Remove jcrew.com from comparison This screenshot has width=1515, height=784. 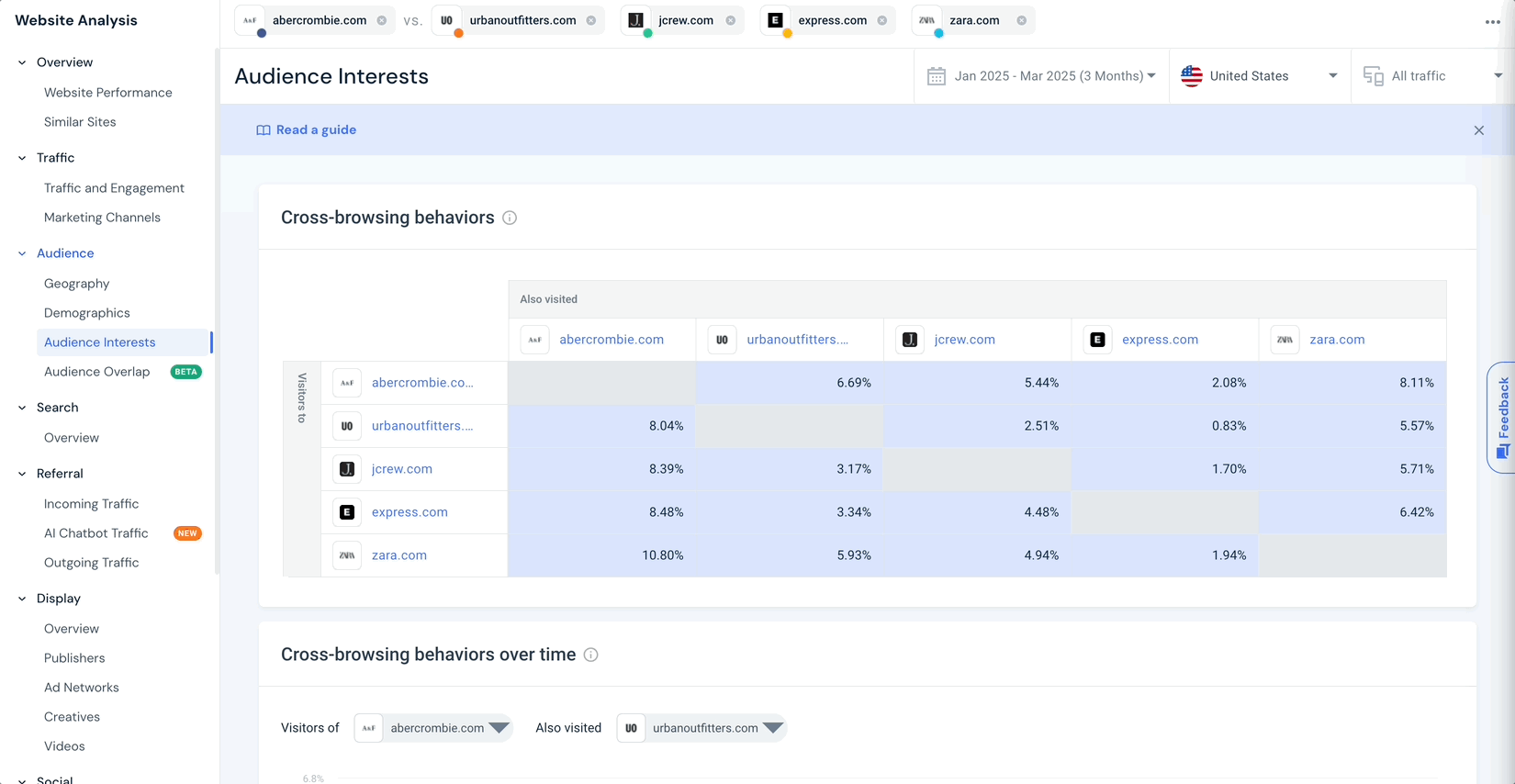(731, 20)
